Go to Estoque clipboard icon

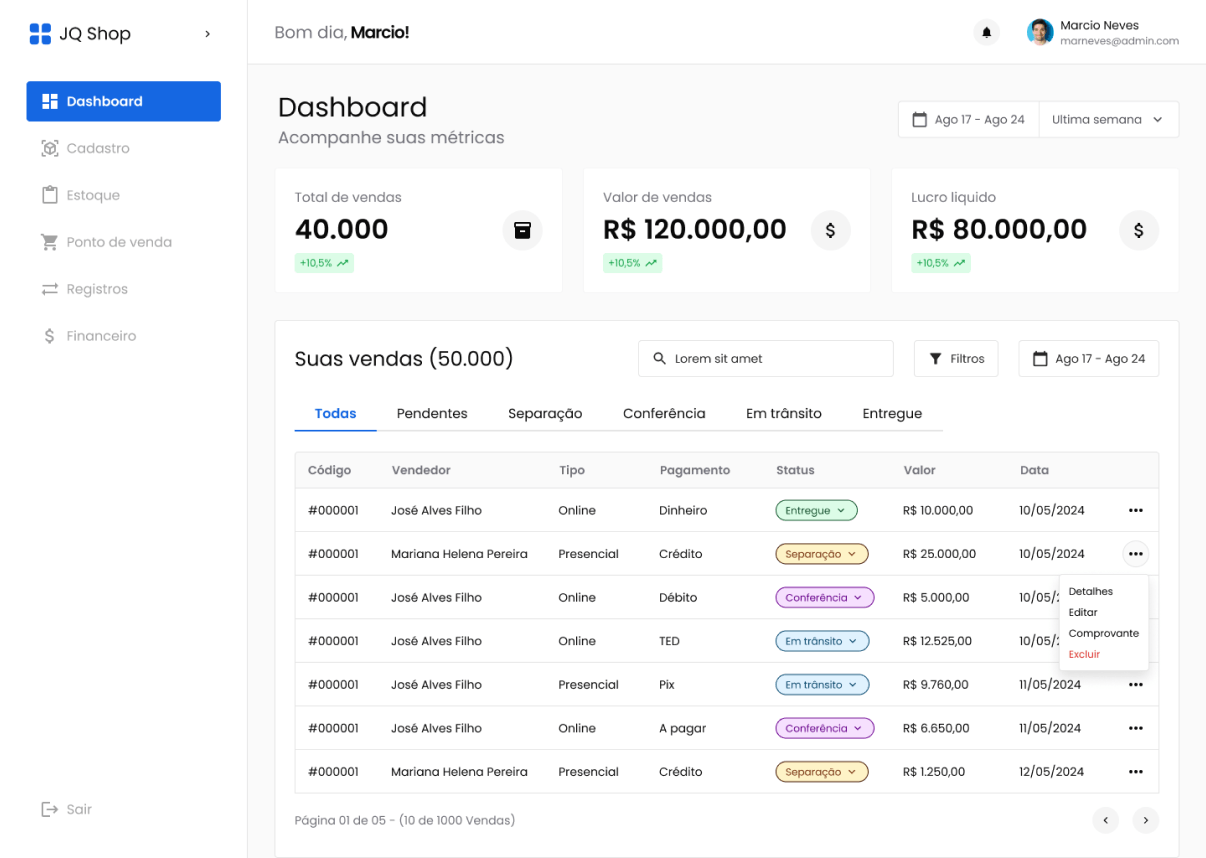pyautogui.click(x=50, y=195)
